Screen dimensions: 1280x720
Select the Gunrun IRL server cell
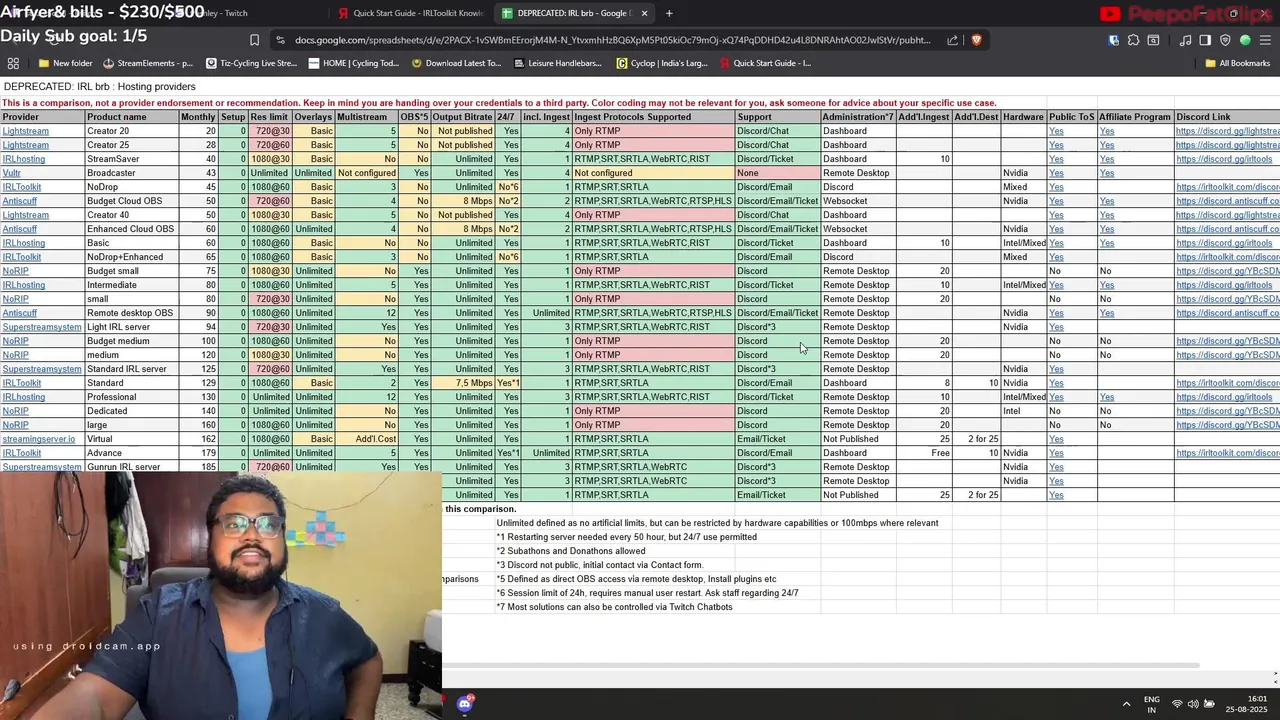(131, 467)
